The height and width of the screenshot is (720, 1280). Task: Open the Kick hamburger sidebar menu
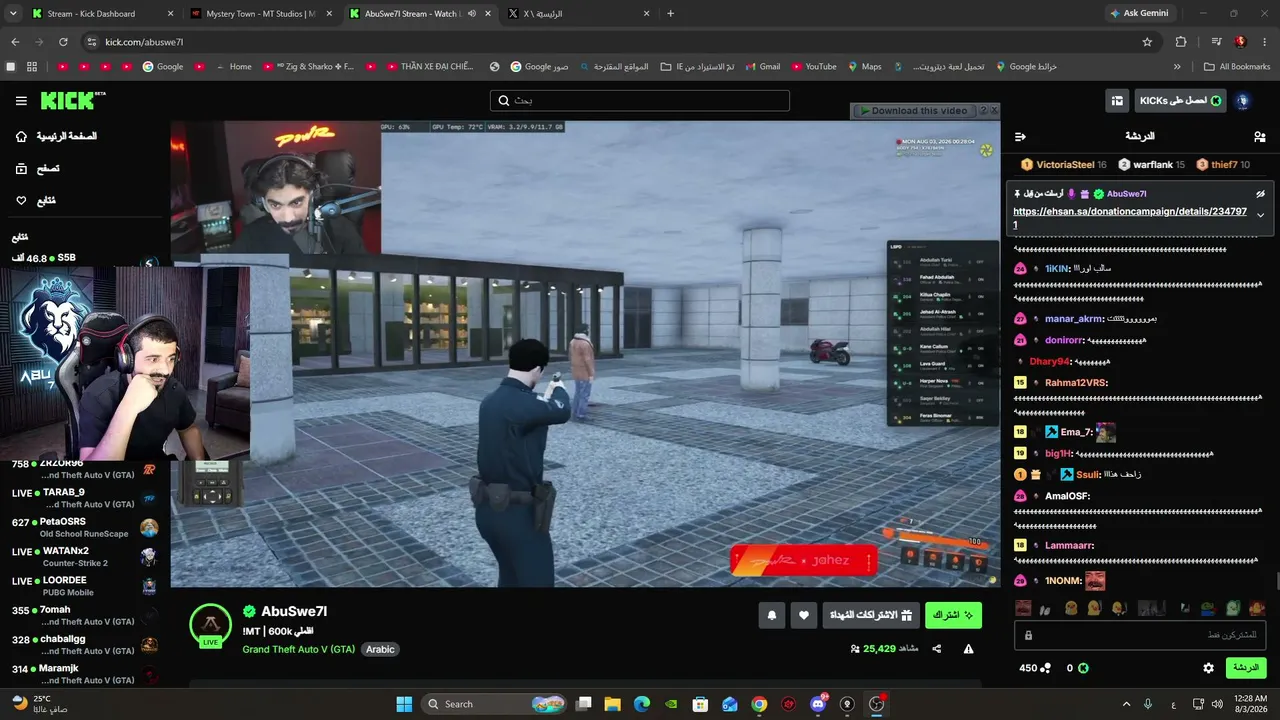click(21, 101)
